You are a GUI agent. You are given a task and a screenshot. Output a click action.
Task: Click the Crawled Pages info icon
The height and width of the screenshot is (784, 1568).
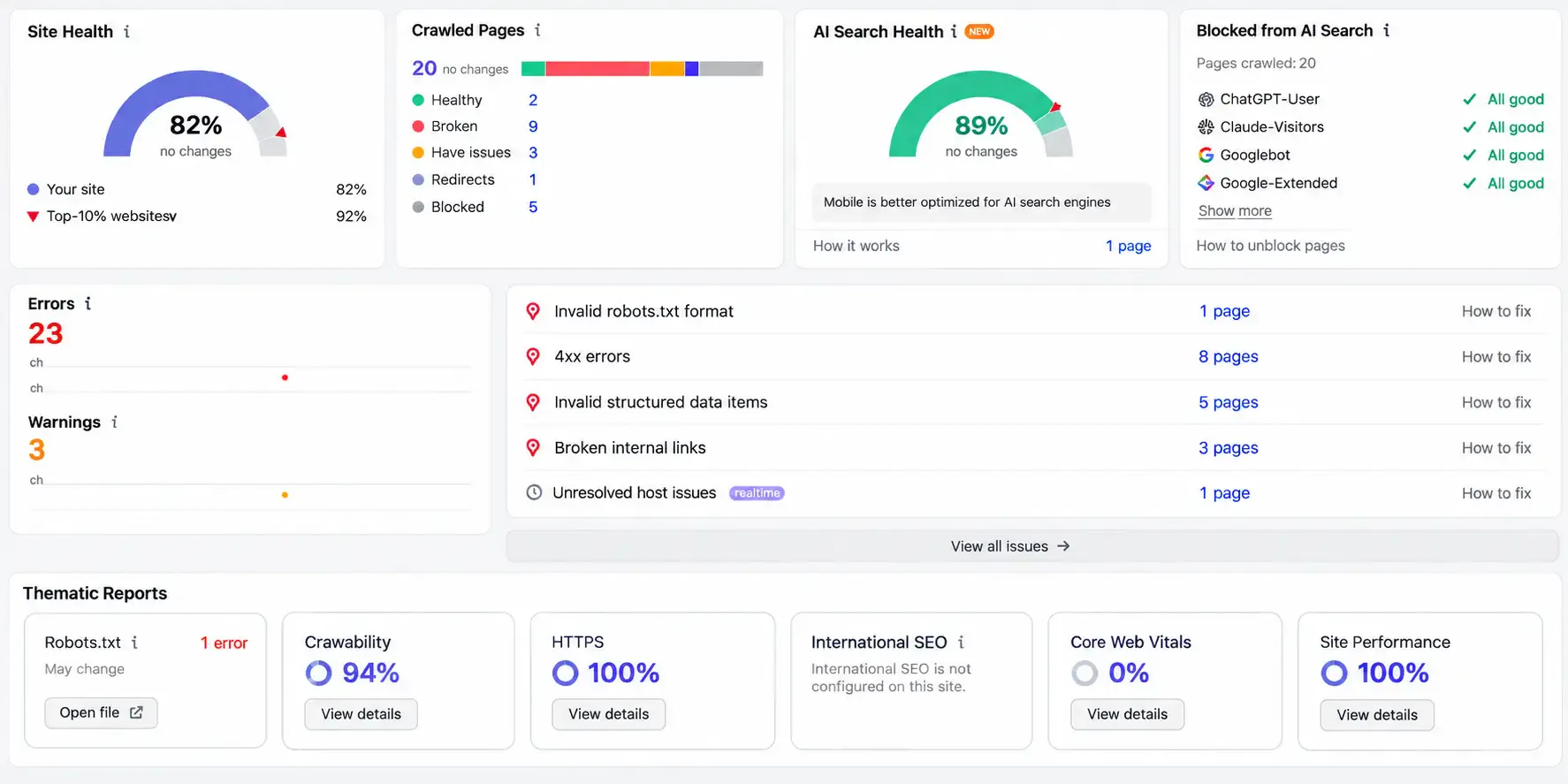pos(537,30)
